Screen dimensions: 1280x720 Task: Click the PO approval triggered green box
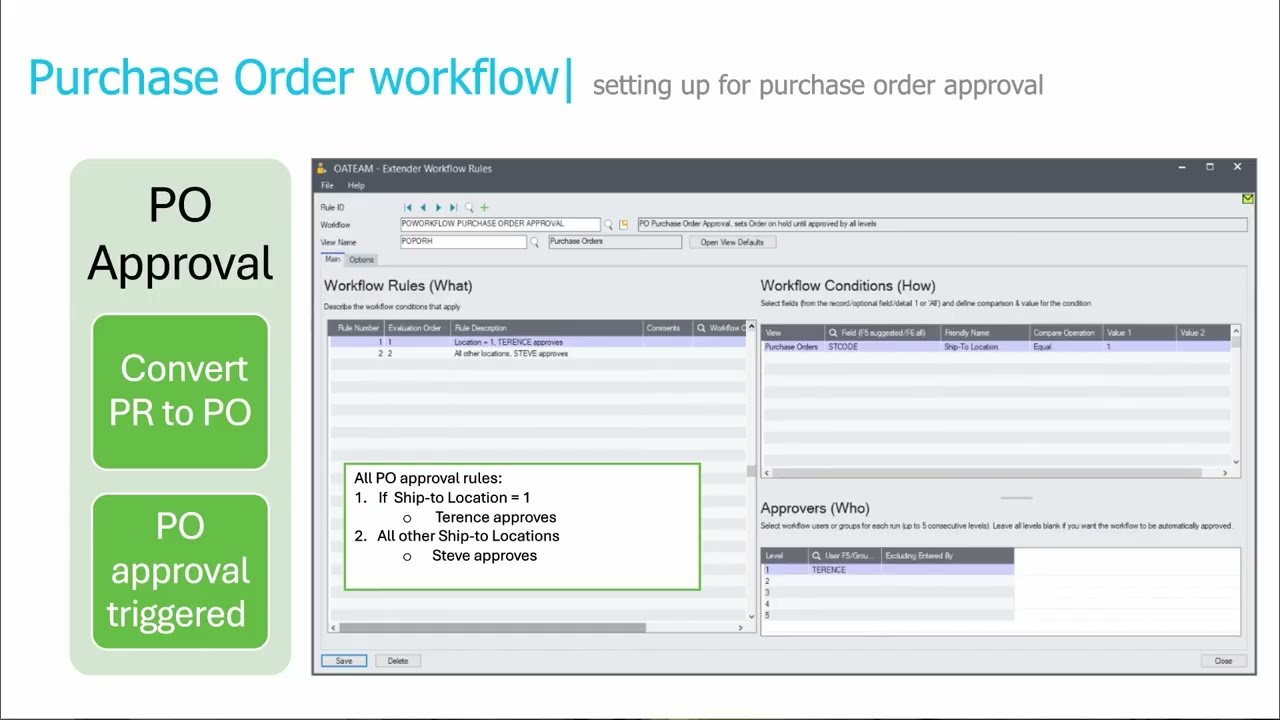(180, 571)
